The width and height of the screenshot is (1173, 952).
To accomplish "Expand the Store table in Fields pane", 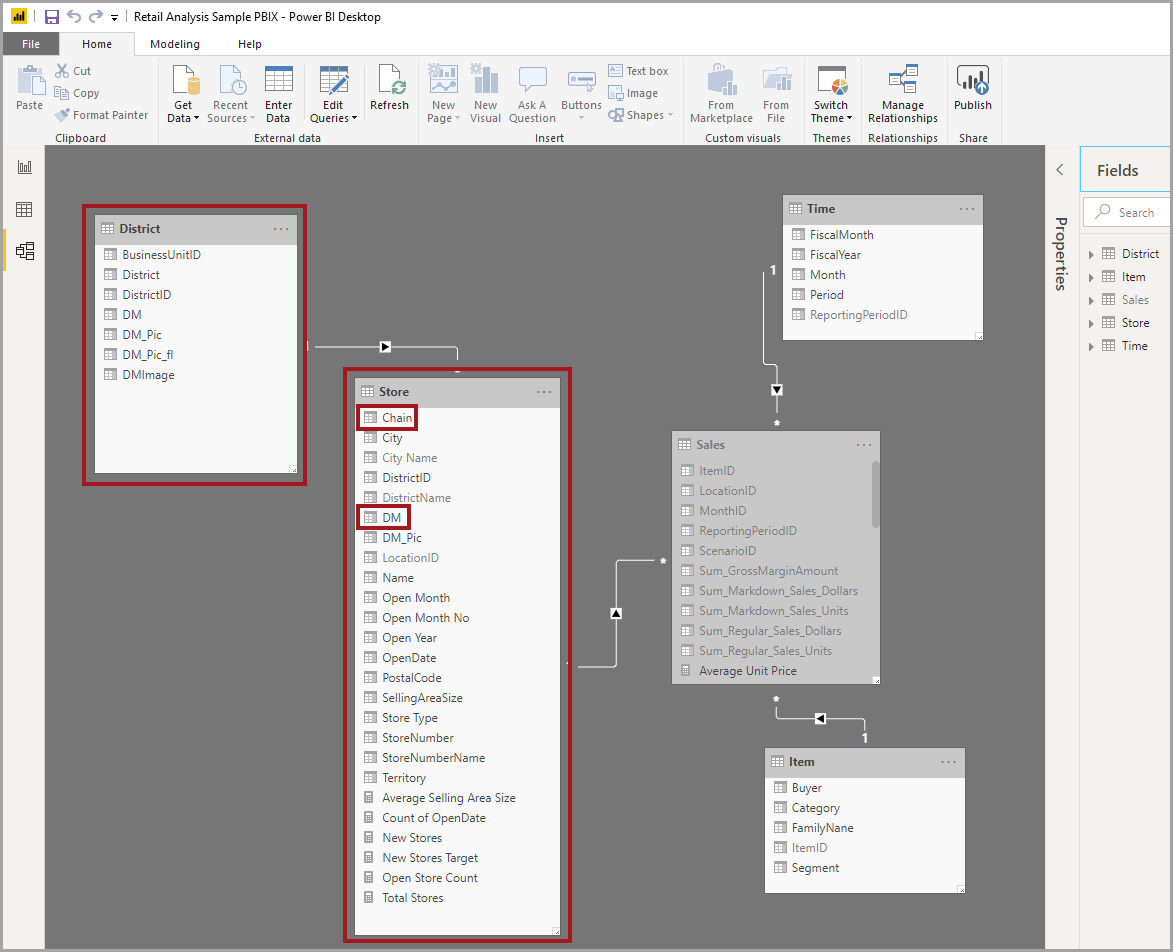I will click(x=1091, y=323).
